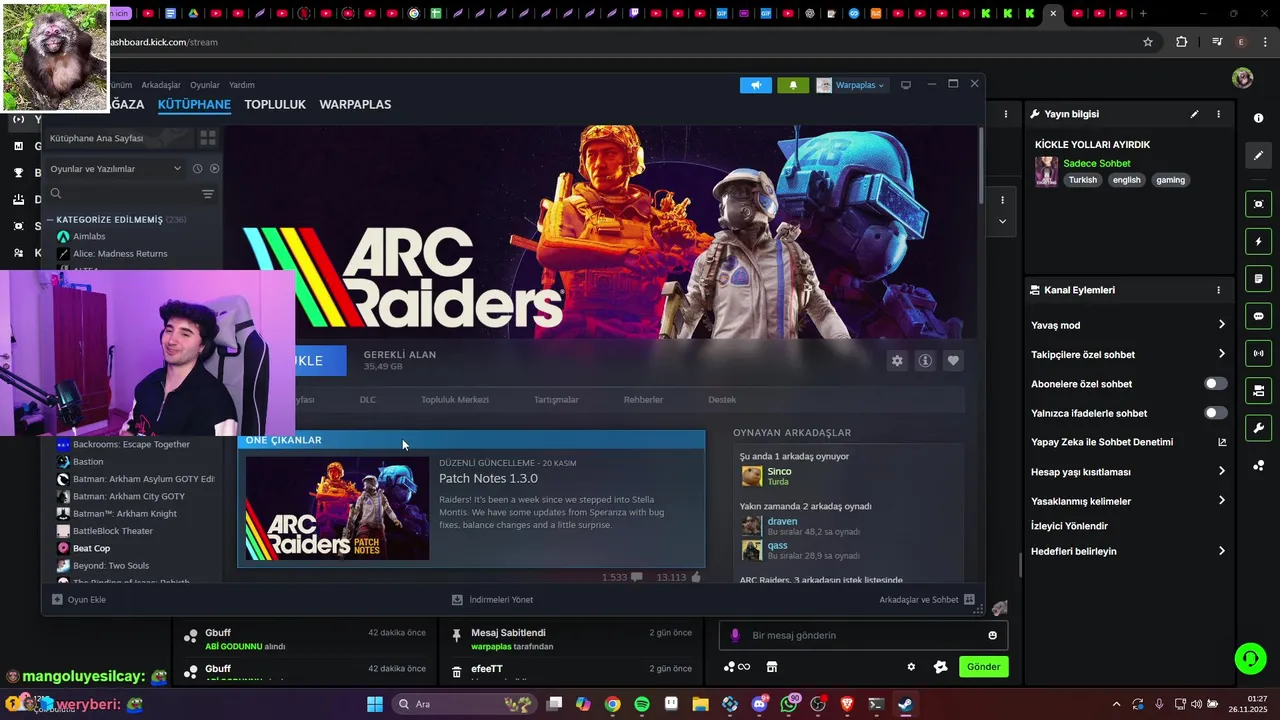
Task: Open Steam announcements megaphone button
Action: click(756, 85)
